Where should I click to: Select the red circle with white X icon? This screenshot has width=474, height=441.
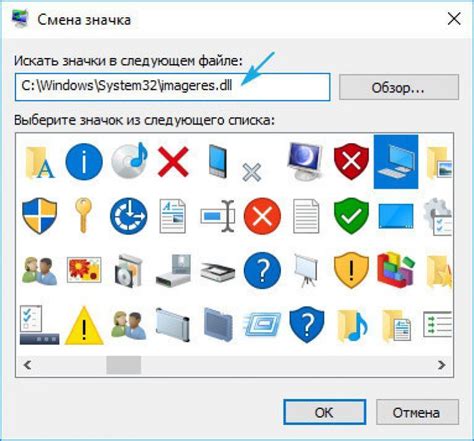262,216
